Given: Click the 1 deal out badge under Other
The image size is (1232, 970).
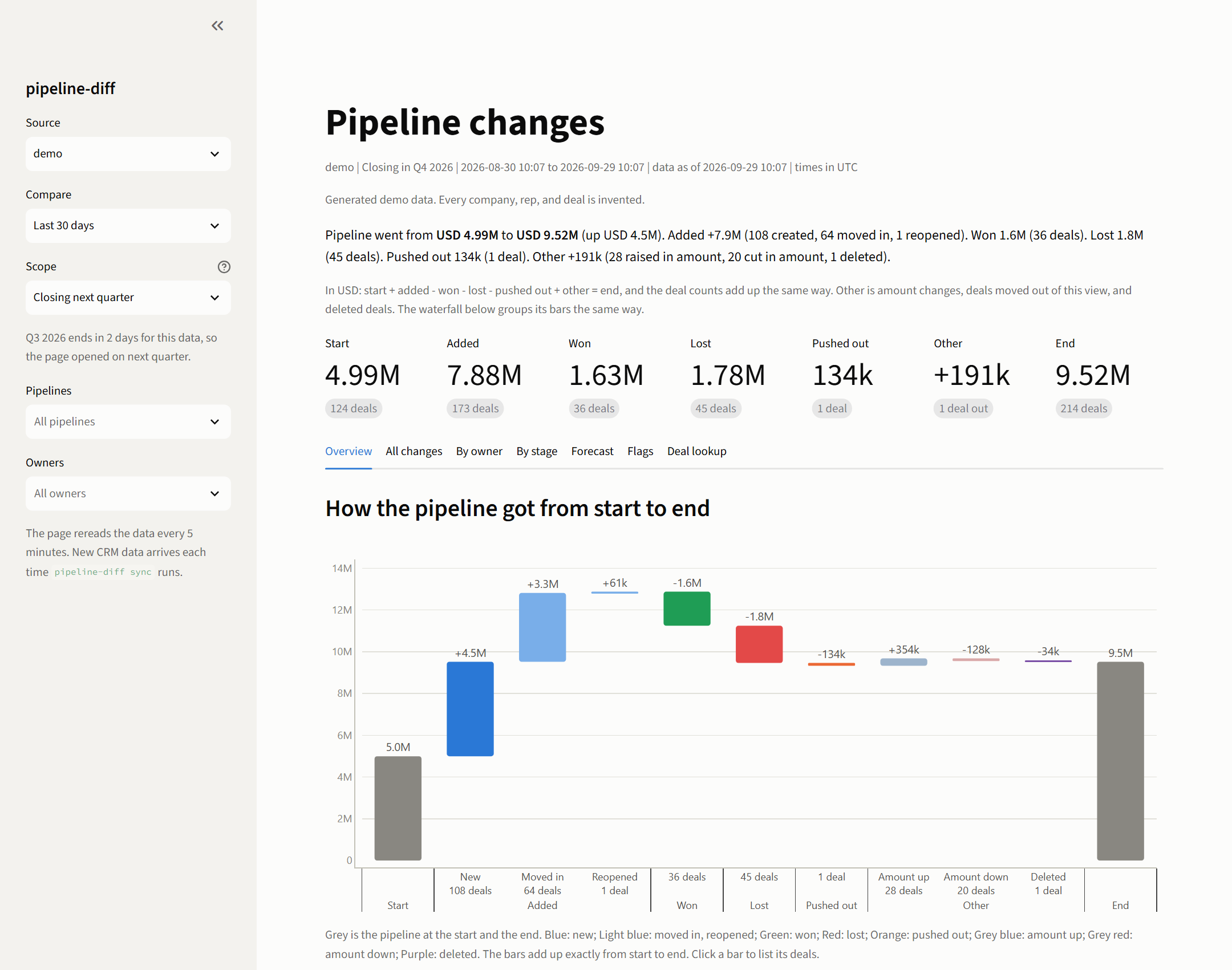Looking at the screenshot, I should click(x=963, y=408).
